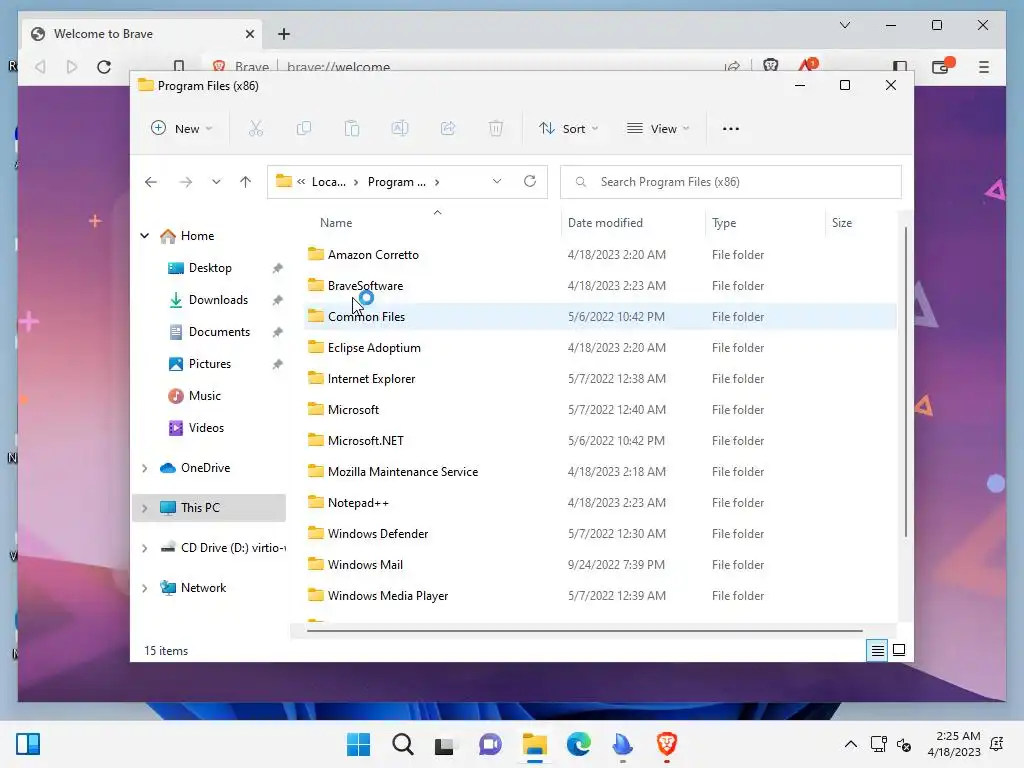Open New item dropdown in Explorer

coord(182,129)
